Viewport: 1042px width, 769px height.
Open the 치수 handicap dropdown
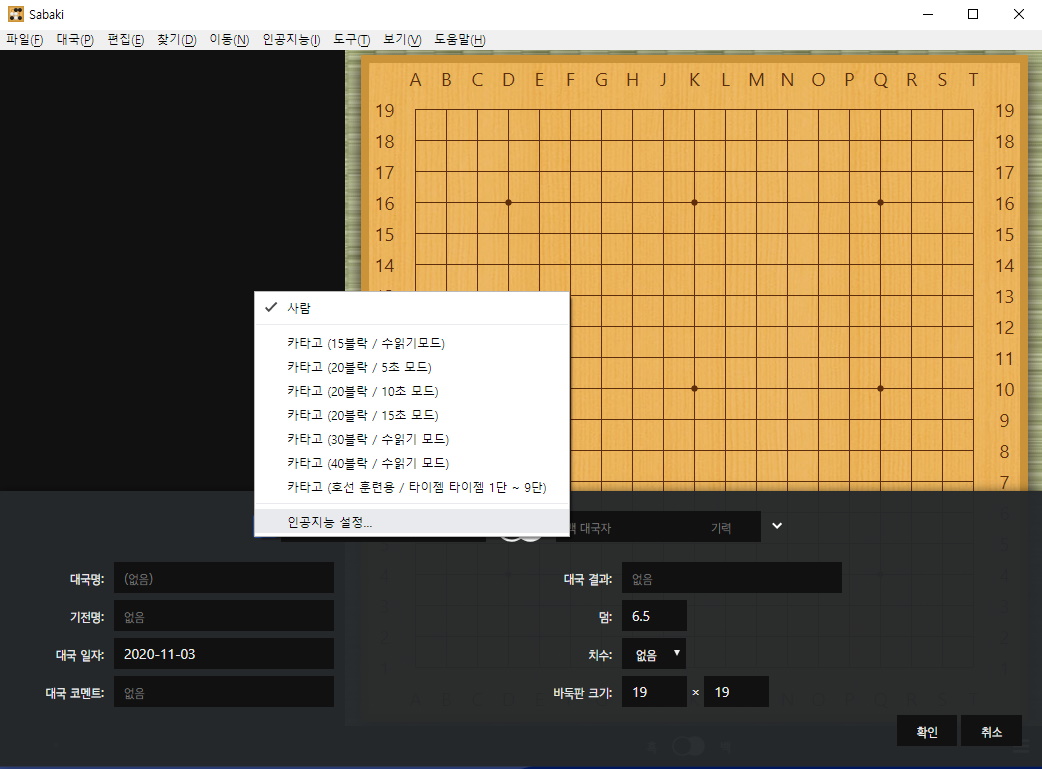click(654, 654)
